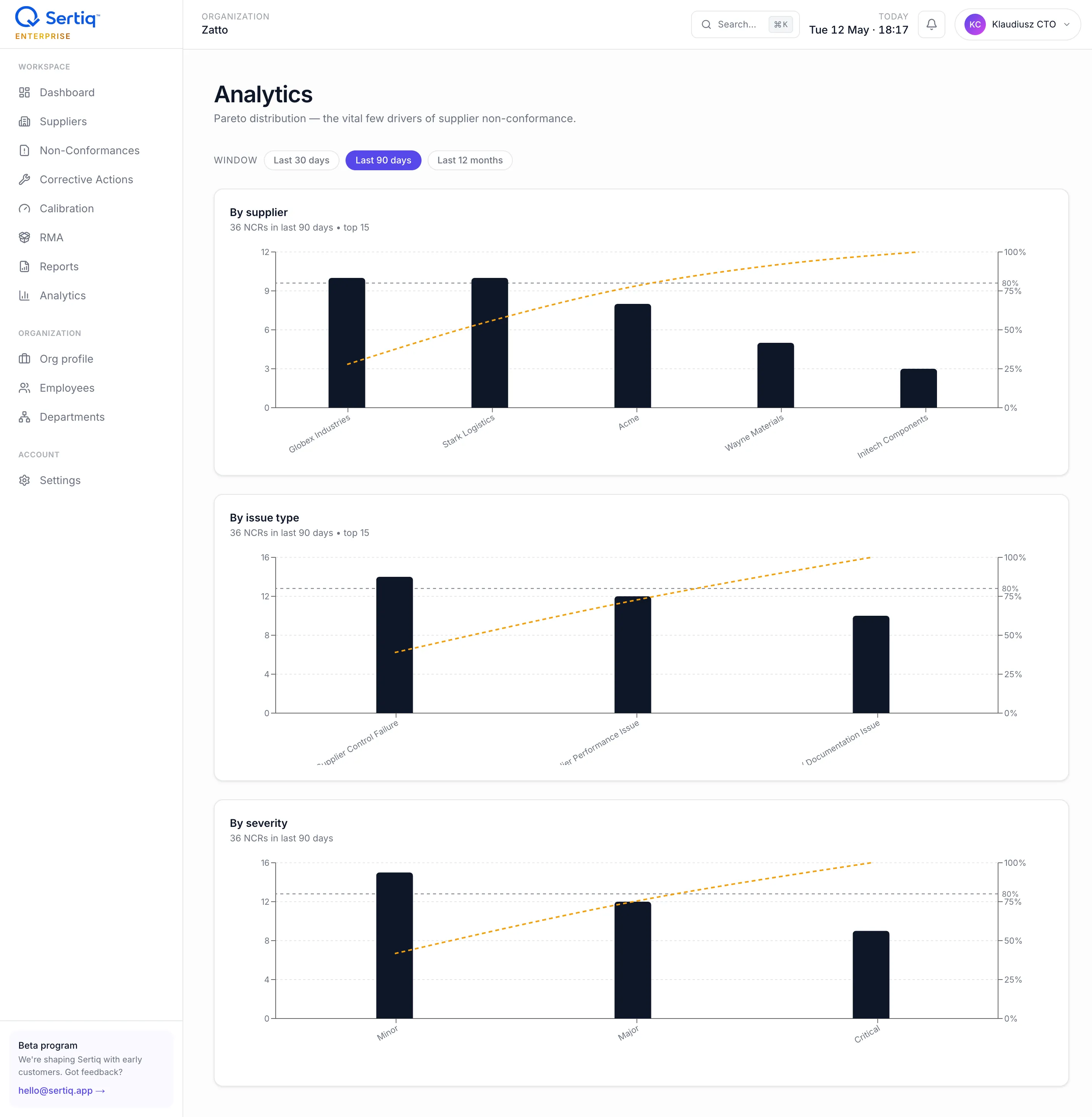1092x1117 pixels.
Task: Click the Departments network icon
Action: coord(24,417)
